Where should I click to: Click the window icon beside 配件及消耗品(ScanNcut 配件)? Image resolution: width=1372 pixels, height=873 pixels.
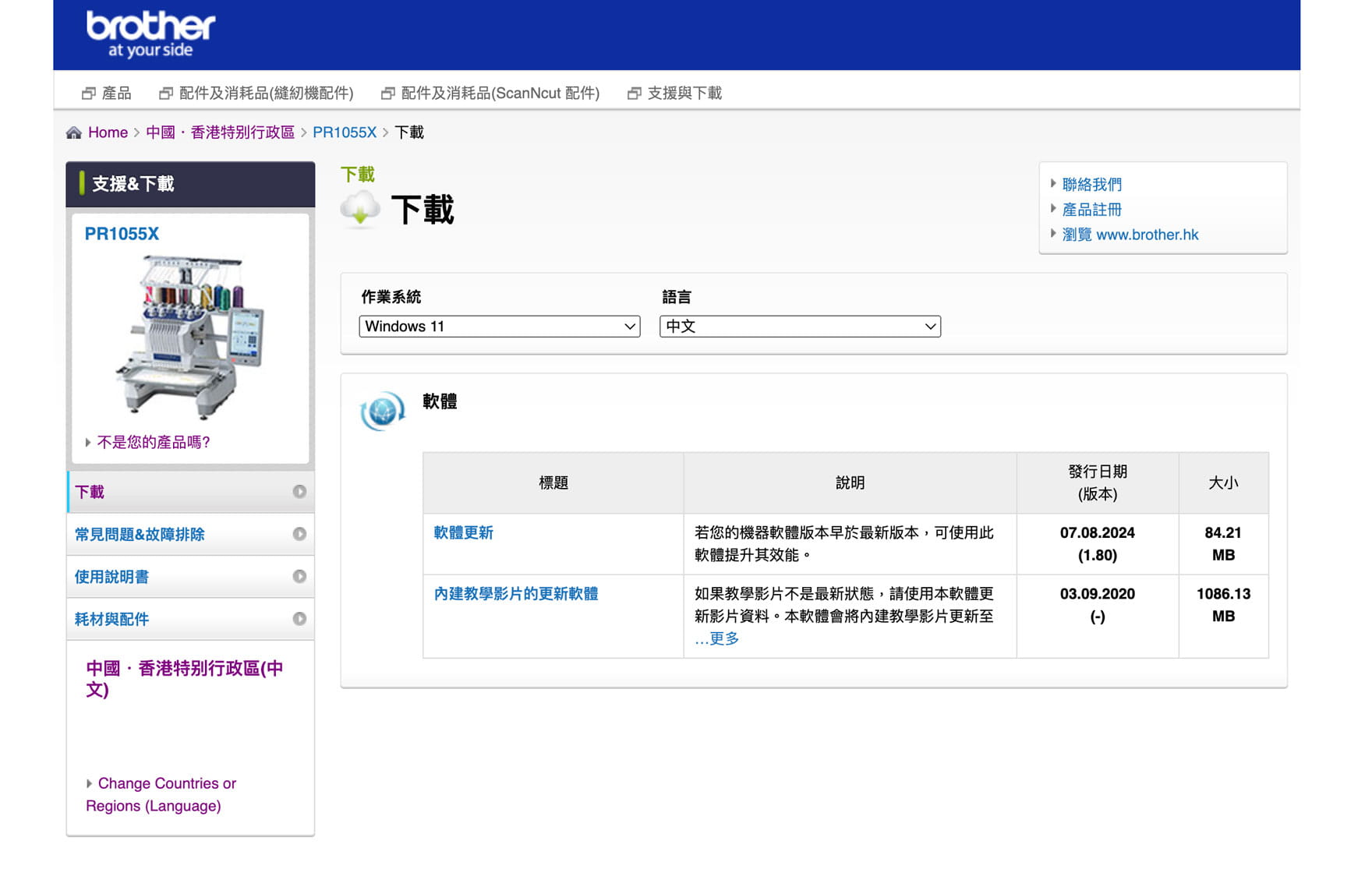click(387, 94)
